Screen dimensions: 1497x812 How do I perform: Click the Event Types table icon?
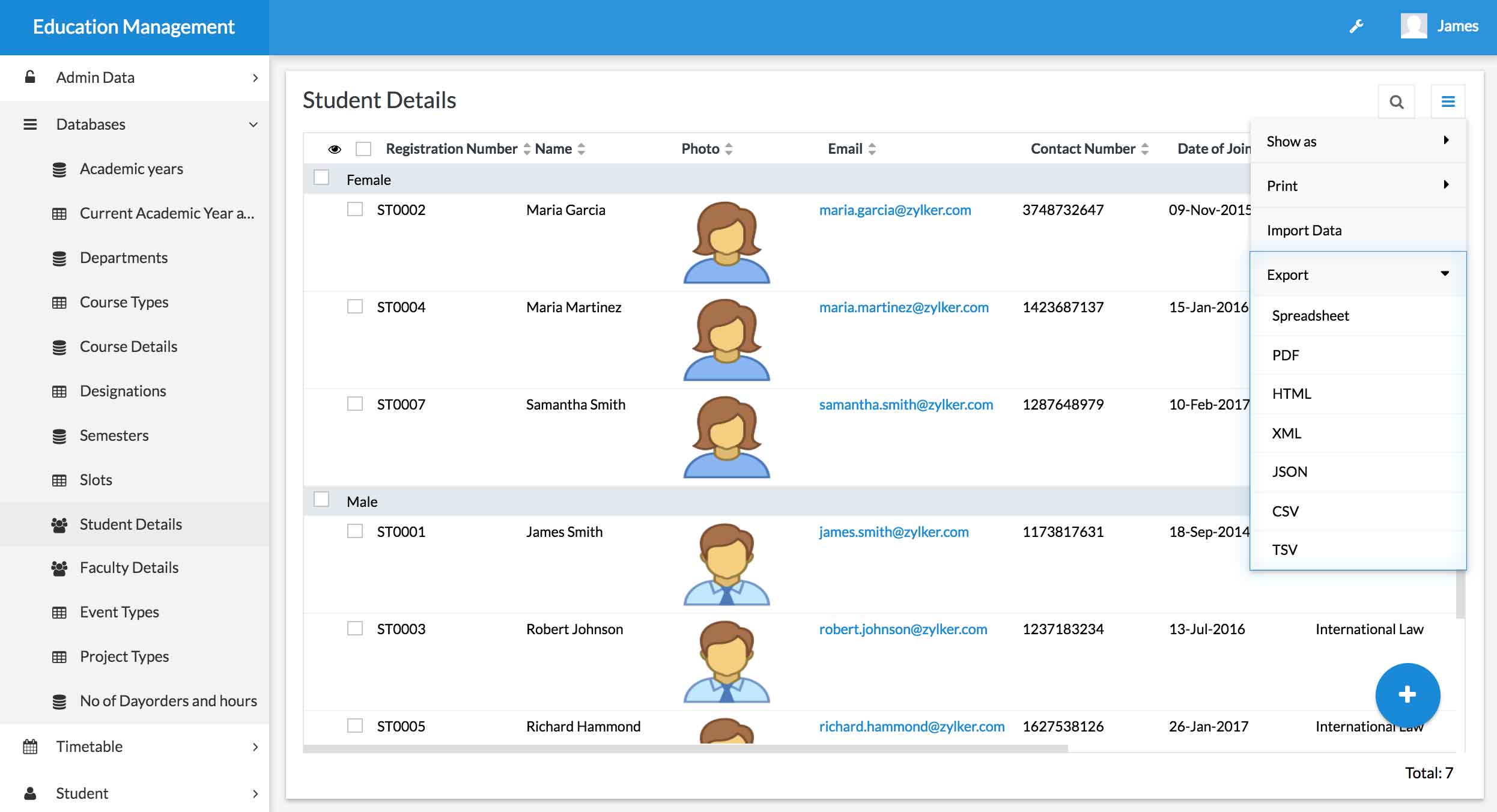[x=59, y=613]
